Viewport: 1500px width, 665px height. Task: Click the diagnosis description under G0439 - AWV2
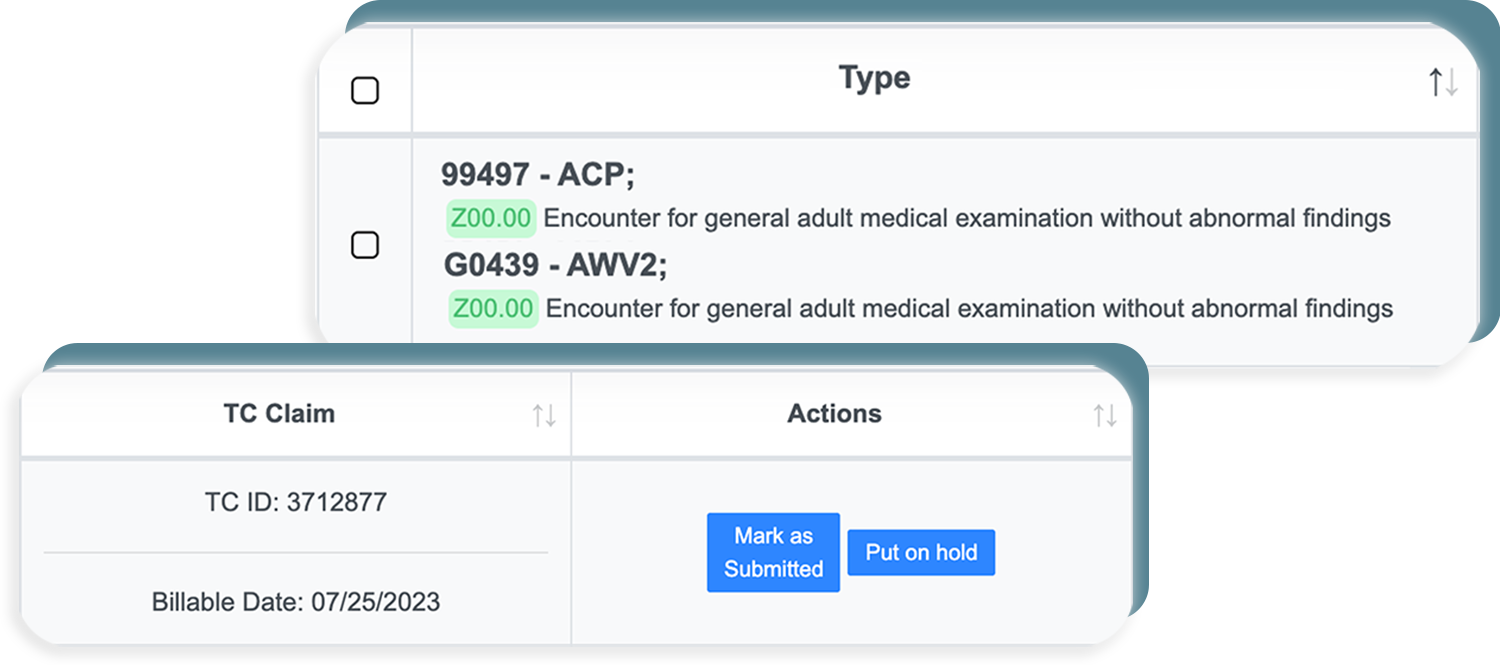(x=969, y=308)
